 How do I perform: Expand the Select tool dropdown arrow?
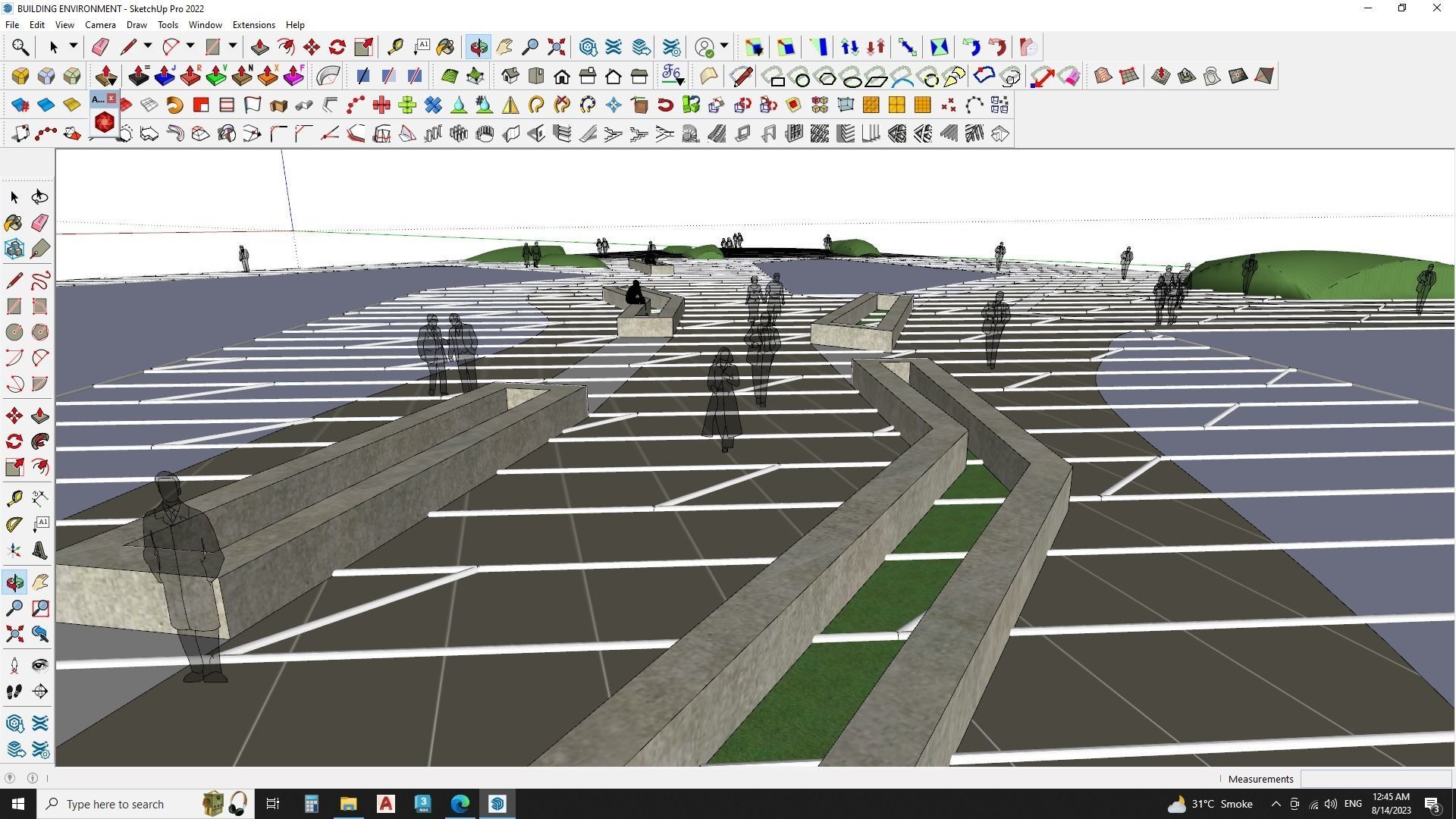(73, 46)
